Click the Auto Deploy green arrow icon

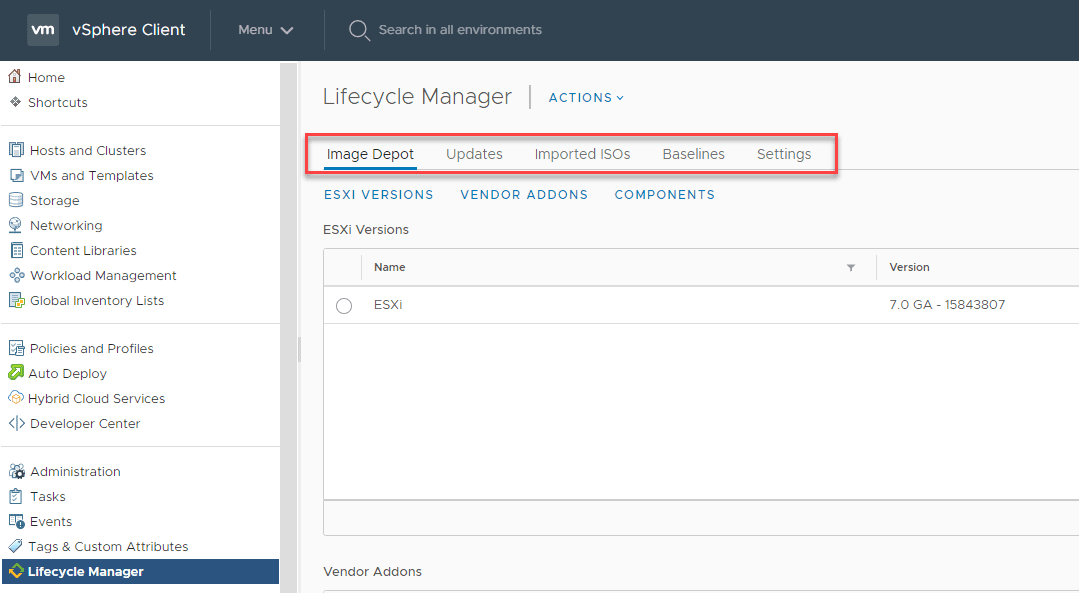[16, 373]
